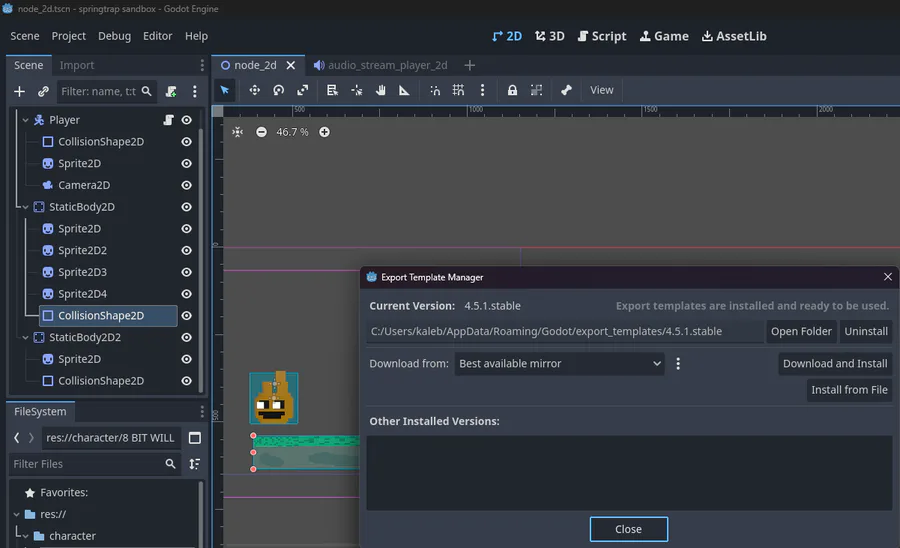Click the node filter name field
The height and width of the screenshot is (548, 900).
[106, 91]
